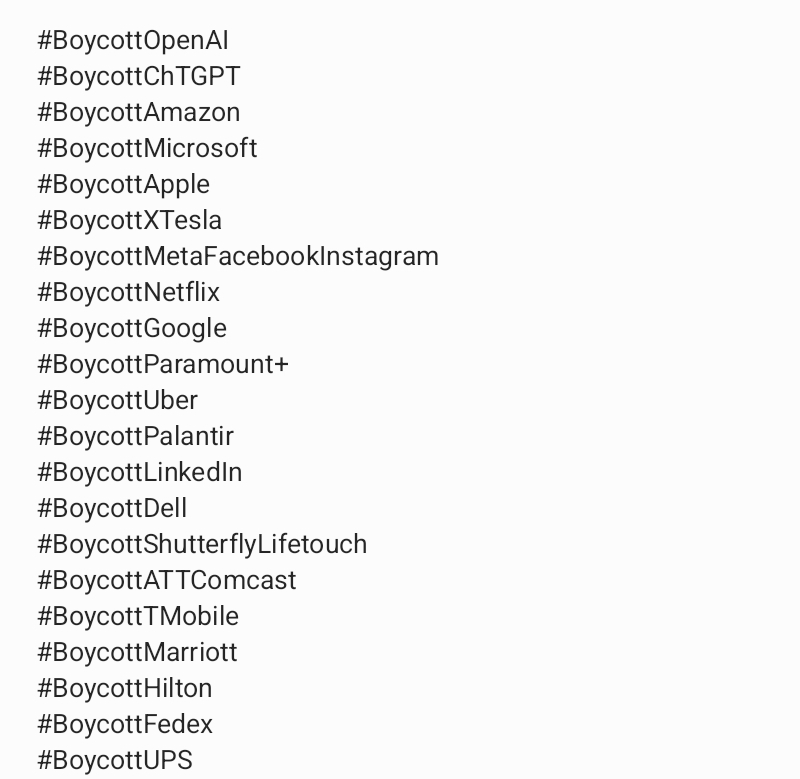Viewport: 800px width, 779px height.
Task: Select the #BoycottGoogle hashtag link
Action: tap(132, 329)
